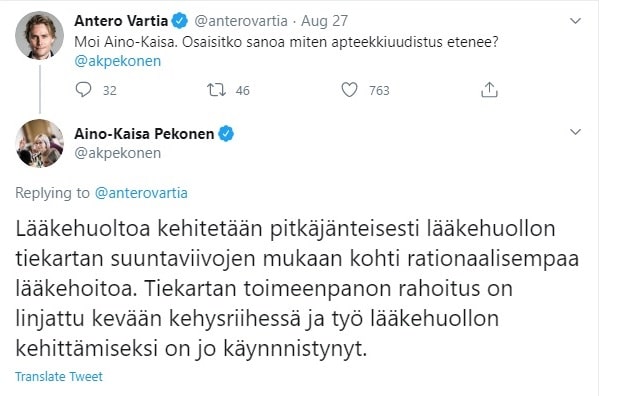Click @anterovartia in Replying to line
The height and width of the screenshot is (396, 624).
click(141, 193)
